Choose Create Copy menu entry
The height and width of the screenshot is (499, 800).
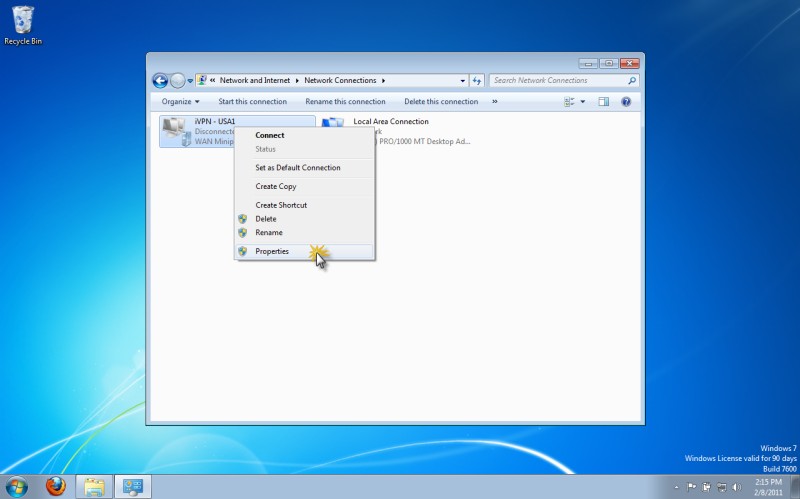tap(305, 186)
